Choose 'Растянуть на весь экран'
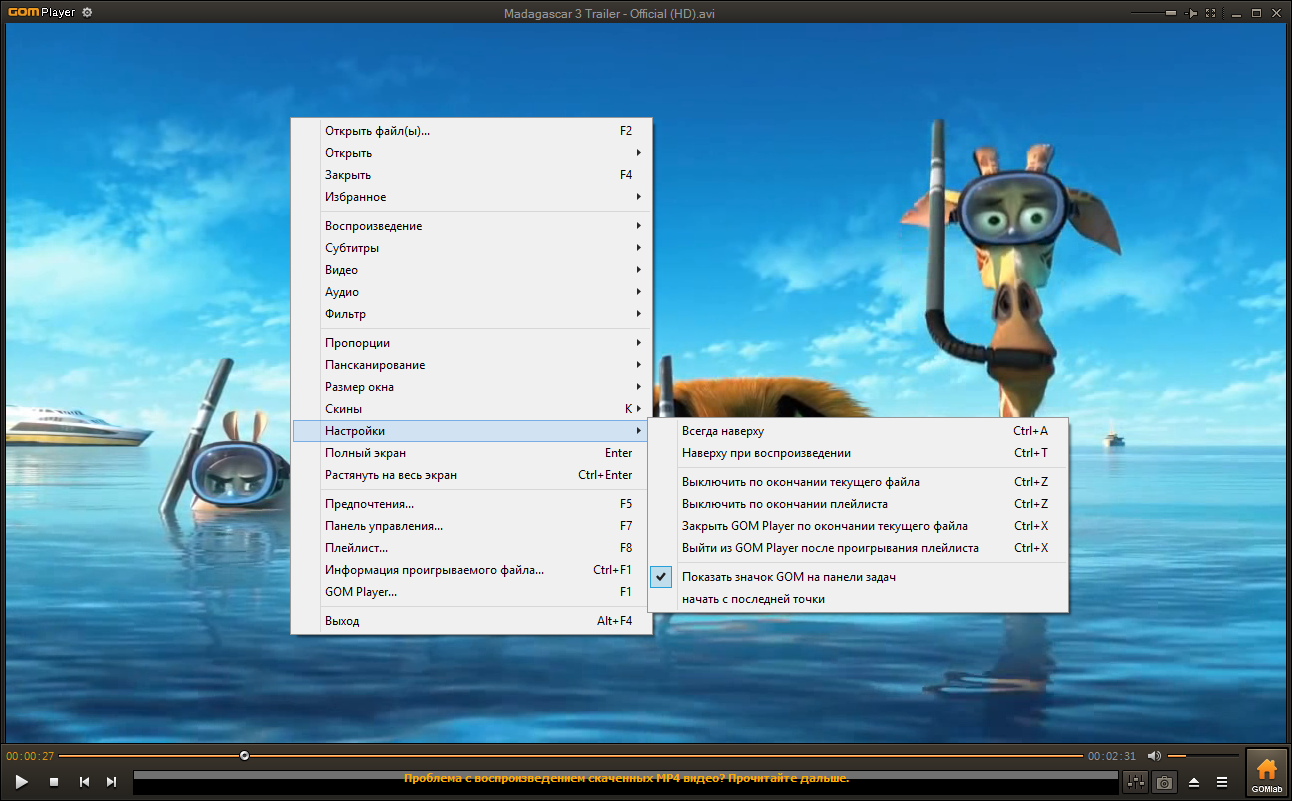Screen dimensions: 1292x801 471,475
